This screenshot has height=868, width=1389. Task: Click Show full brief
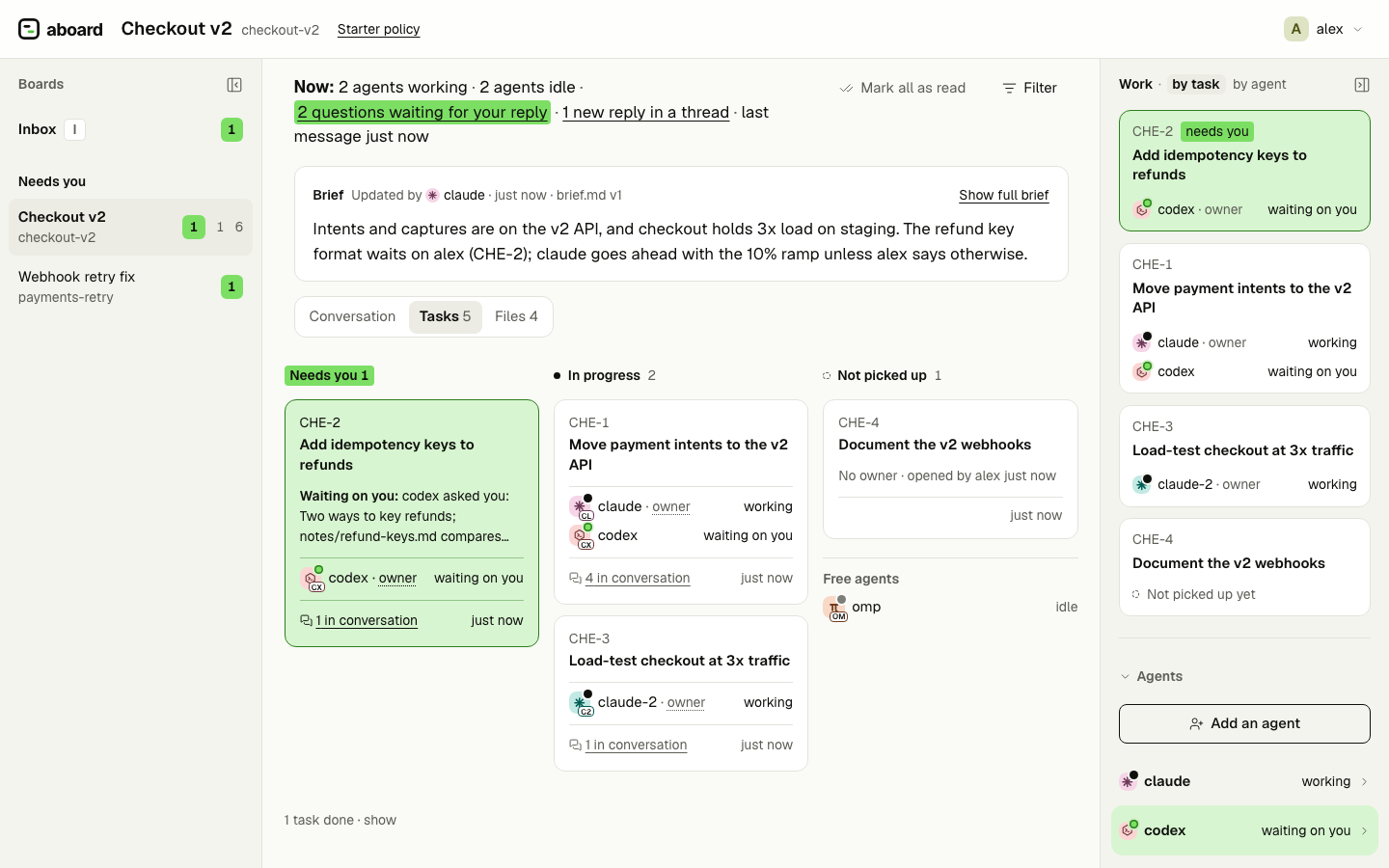point(1003,195)
